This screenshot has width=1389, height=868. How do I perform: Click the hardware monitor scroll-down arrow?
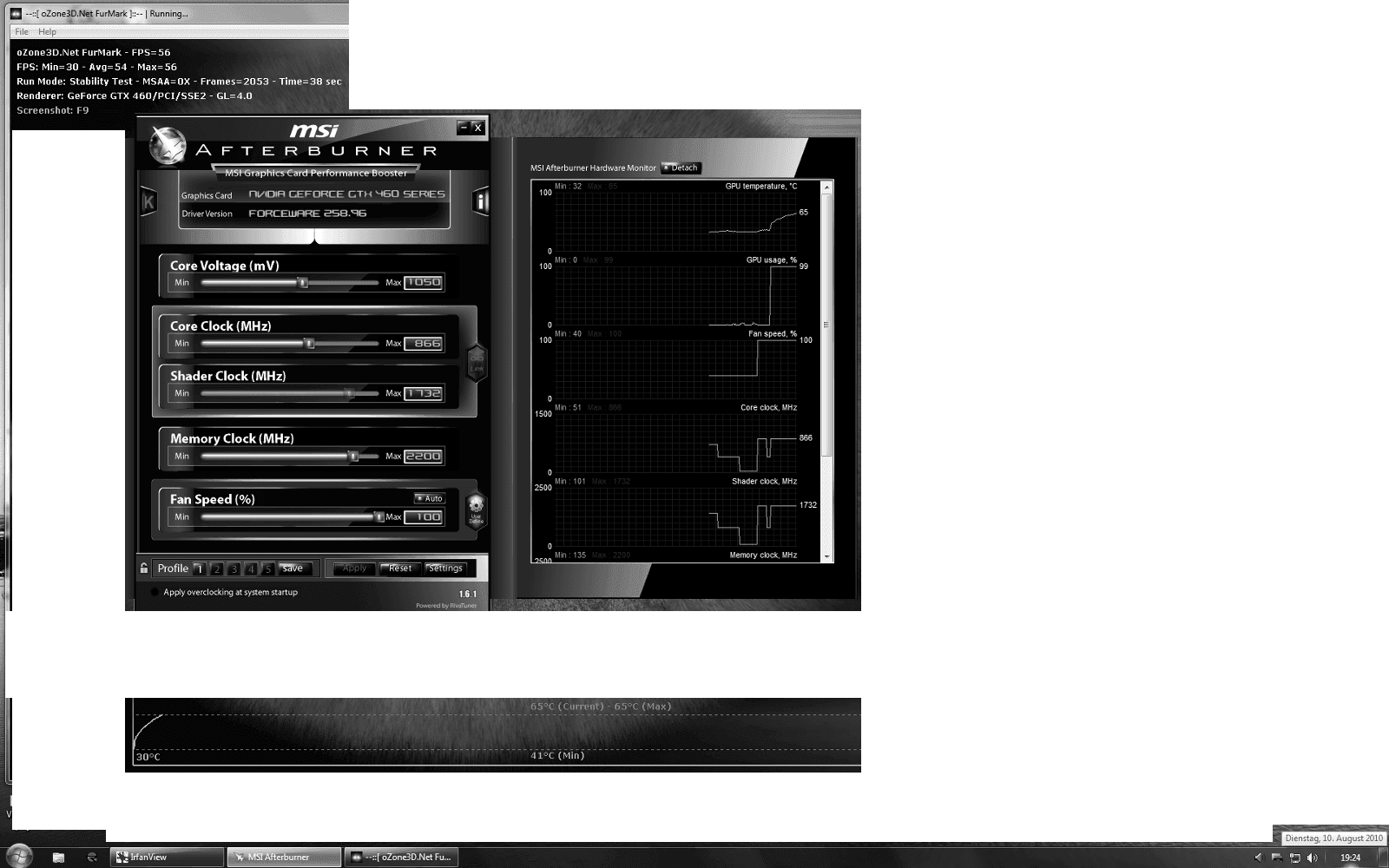826,556
